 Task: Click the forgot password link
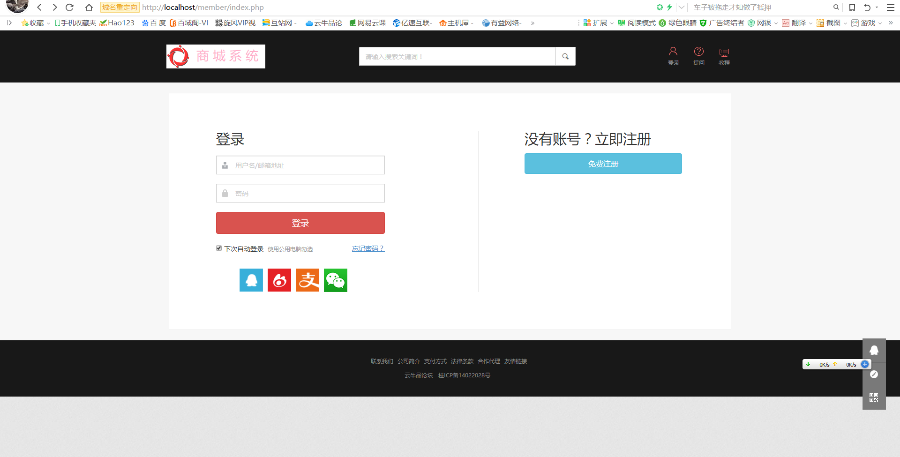[x=368, y=248]
